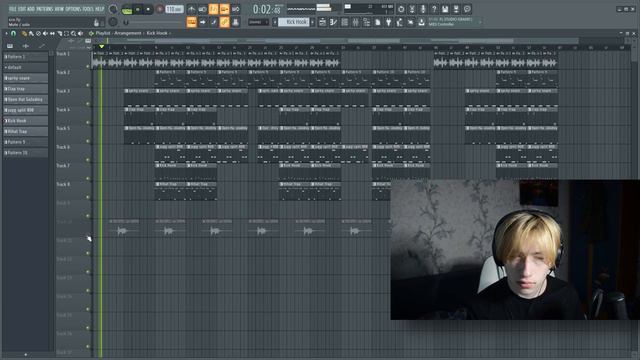Screen dimensions: 640x360
Task: Mute Track 5 using its green dot
Action: 88,141
